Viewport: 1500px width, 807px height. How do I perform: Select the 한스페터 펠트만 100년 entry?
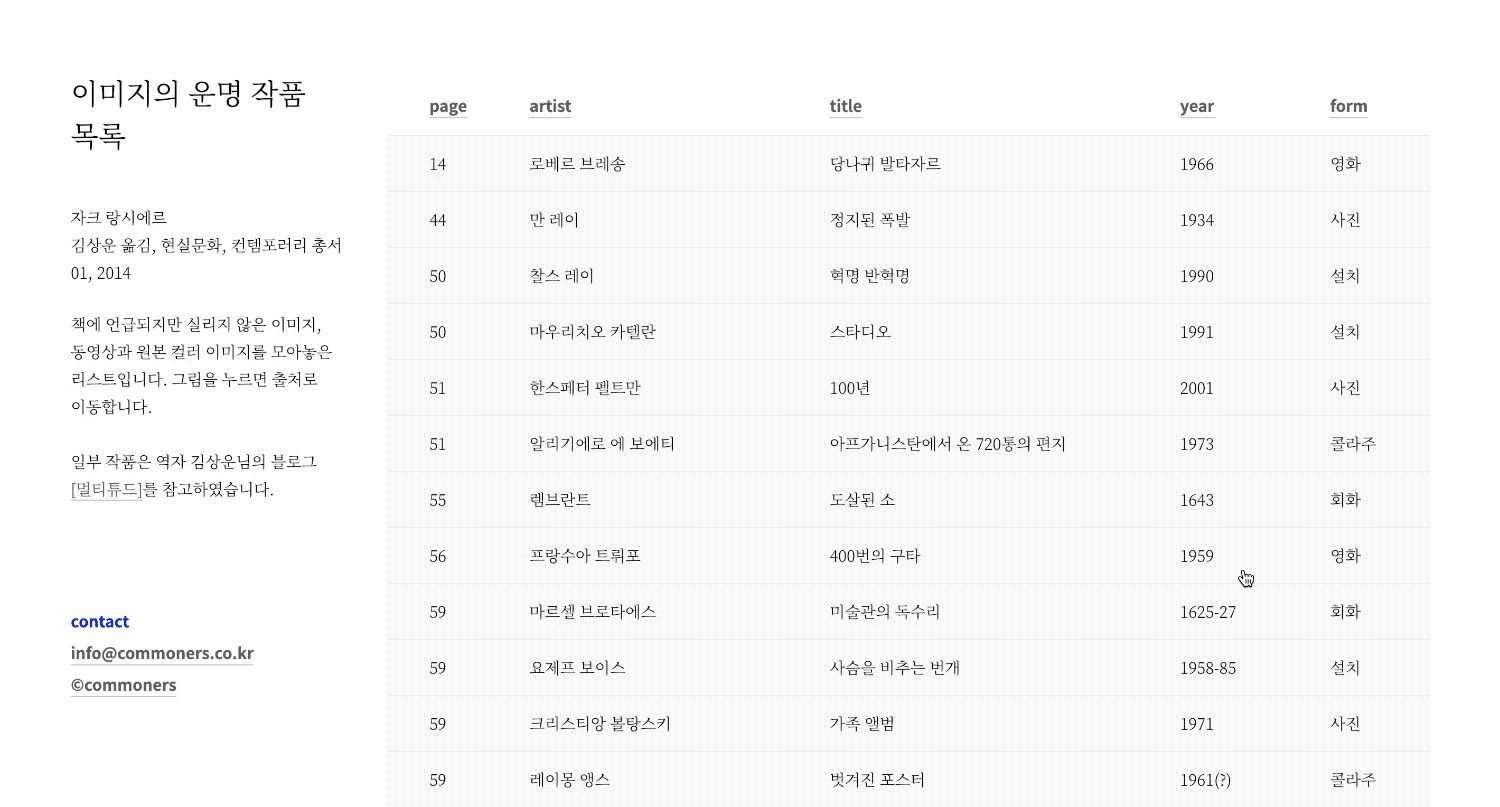tap(908, 388)
